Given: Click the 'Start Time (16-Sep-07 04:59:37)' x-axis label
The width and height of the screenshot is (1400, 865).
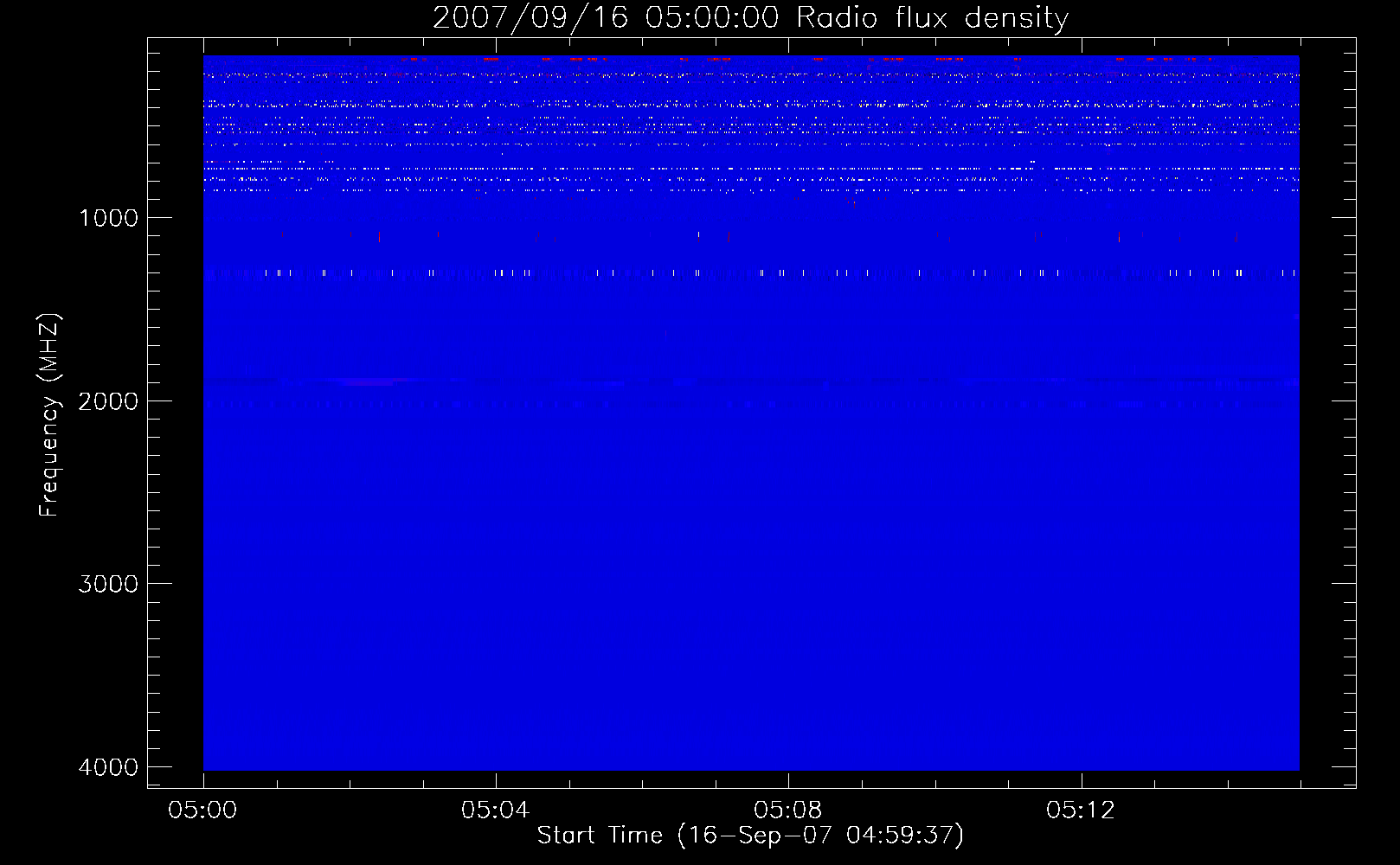Looking at the screenshot, I should [750, 836].
